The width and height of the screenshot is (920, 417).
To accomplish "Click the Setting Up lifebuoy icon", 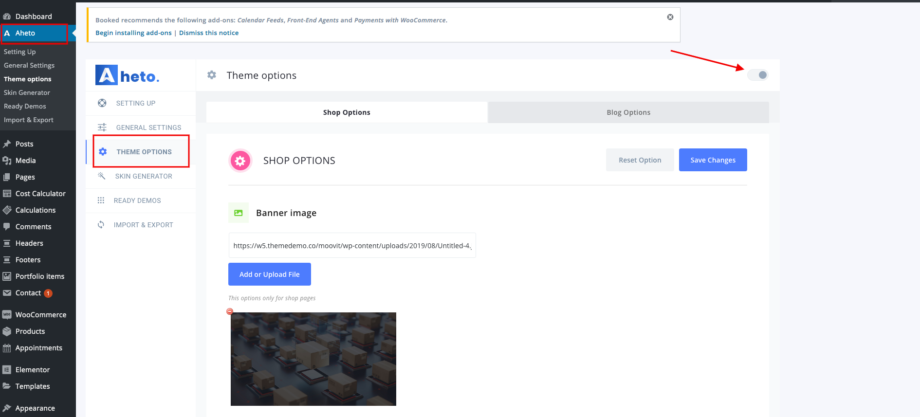I will coord(102,103).
